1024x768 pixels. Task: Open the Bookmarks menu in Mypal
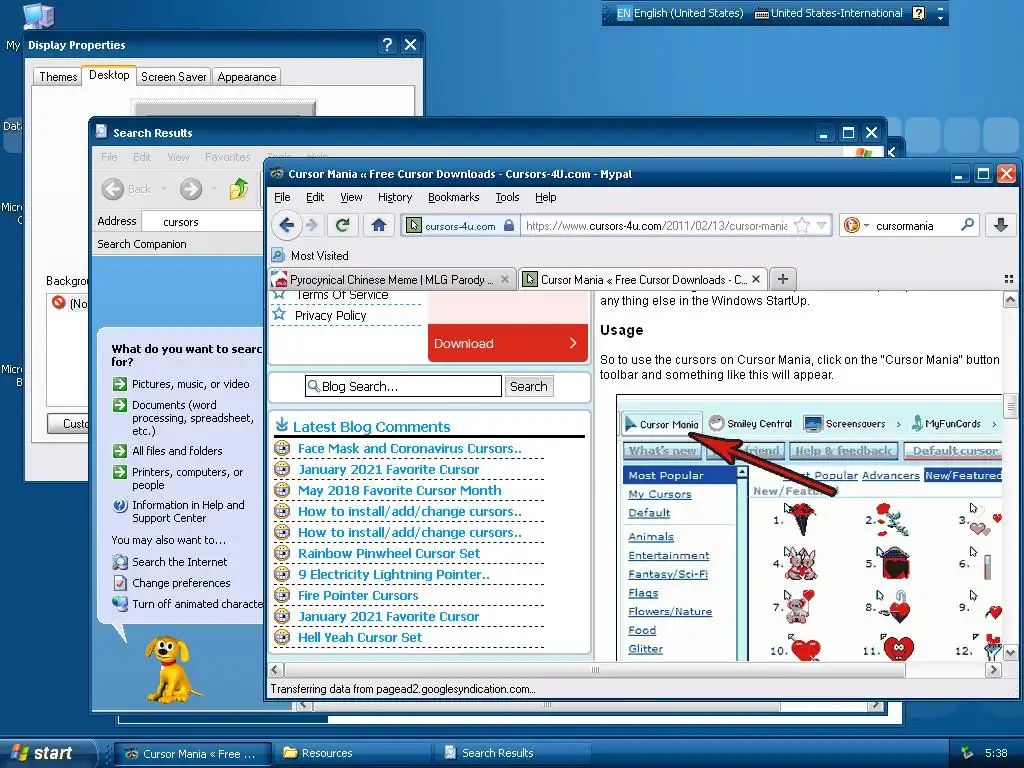coord(453,197)
